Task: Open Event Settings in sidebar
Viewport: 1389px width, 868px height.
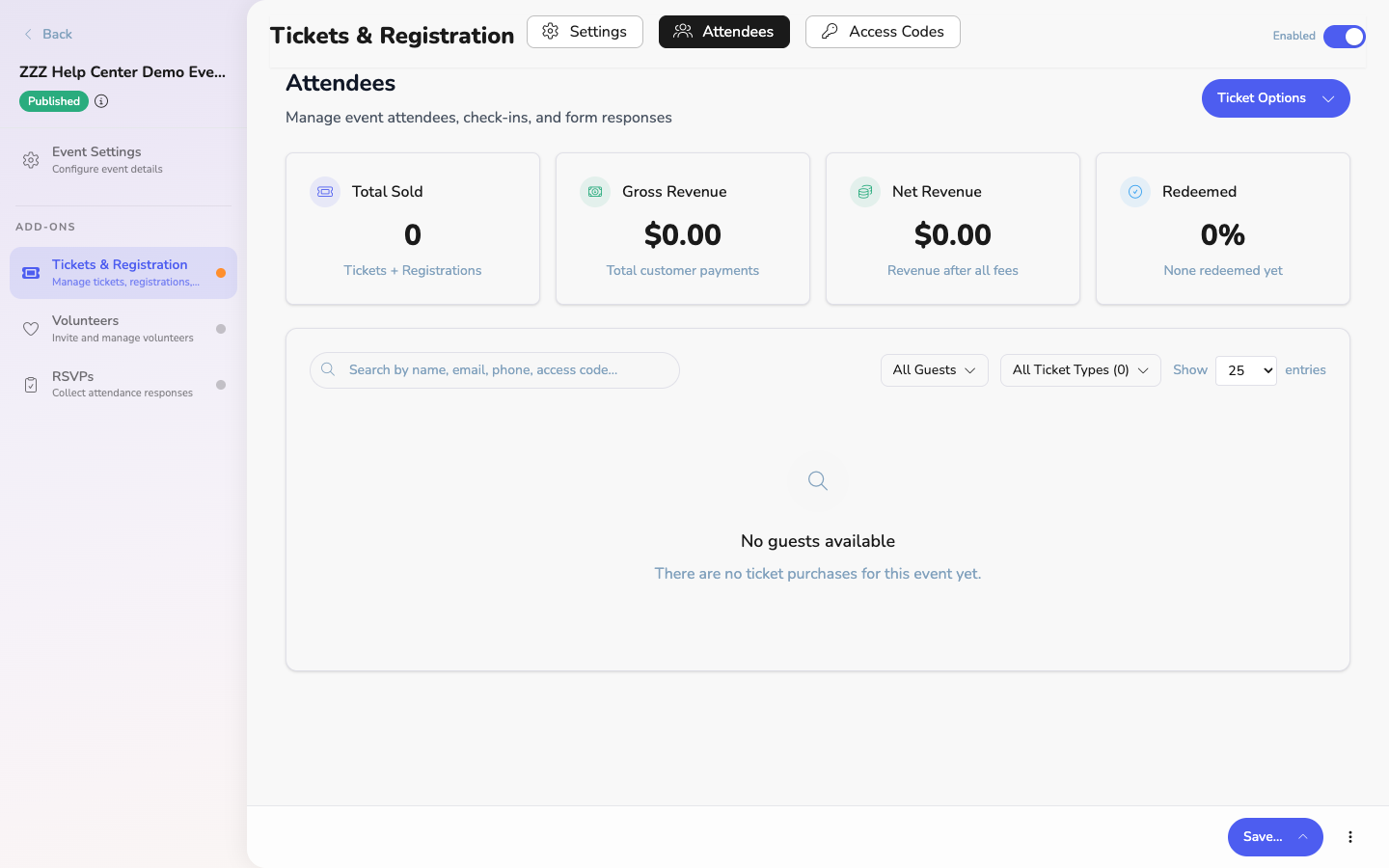Action: tap(123, 159)
